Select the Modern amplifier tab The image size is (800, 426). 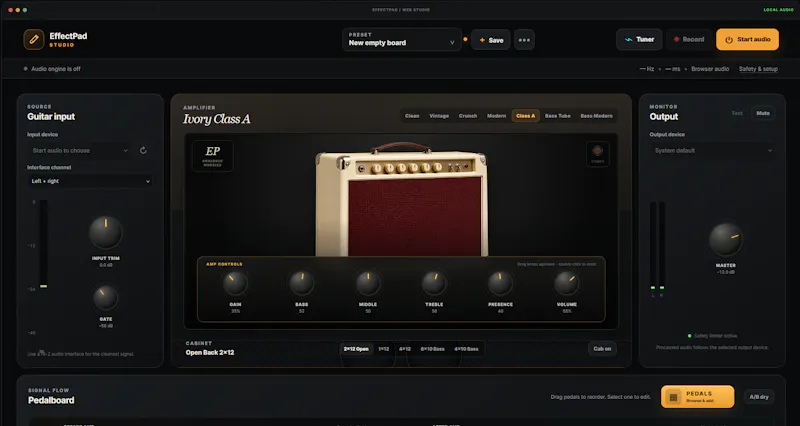point(496,116)
